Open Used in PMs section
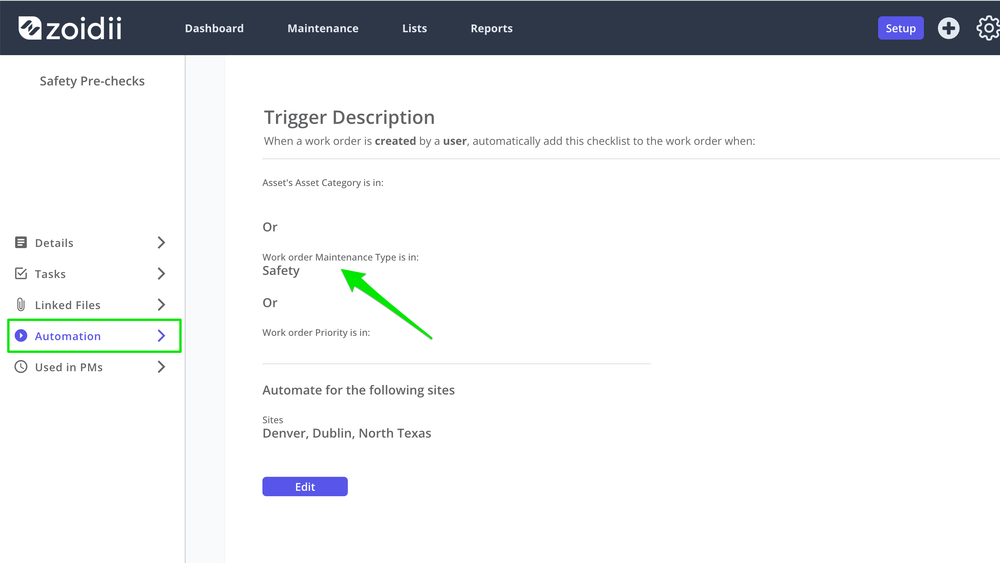This screenshot has width=1000, height=563. pos(69,367)
